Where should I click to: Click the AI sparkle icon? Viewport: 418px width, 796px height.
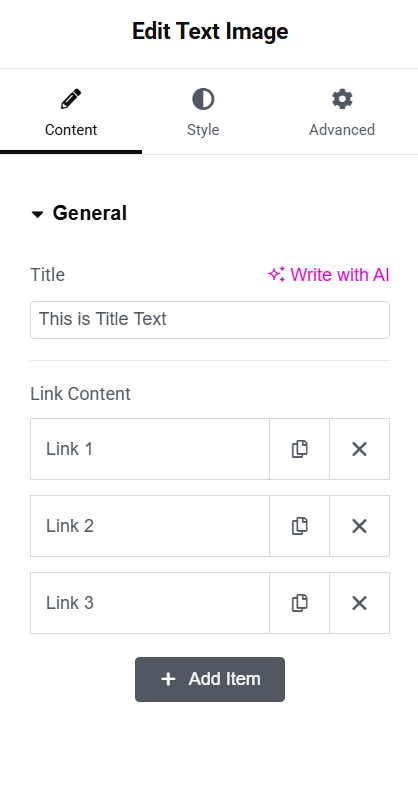276,275
